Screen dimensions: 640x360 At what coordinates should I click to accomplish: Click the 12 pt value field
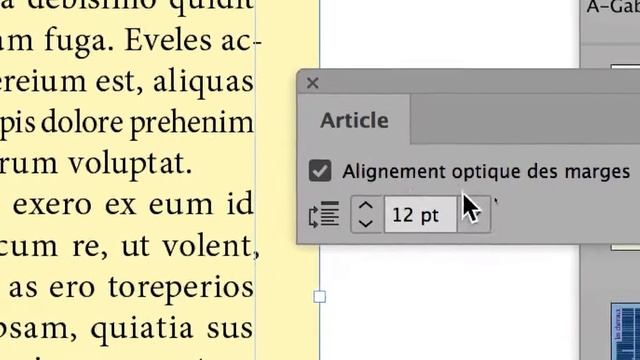click(420, 215)
